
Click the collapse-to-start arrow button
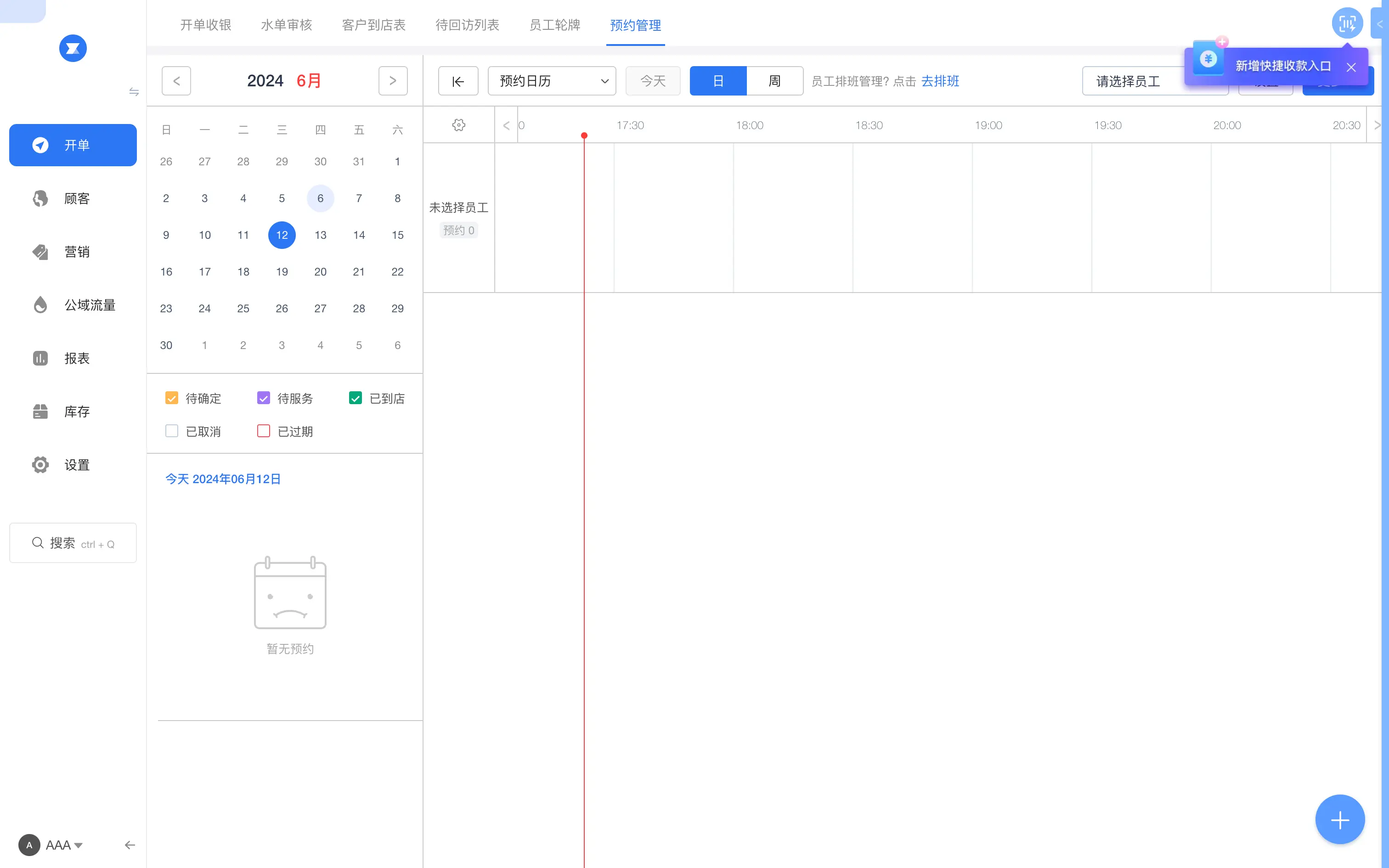click(458, 81)
